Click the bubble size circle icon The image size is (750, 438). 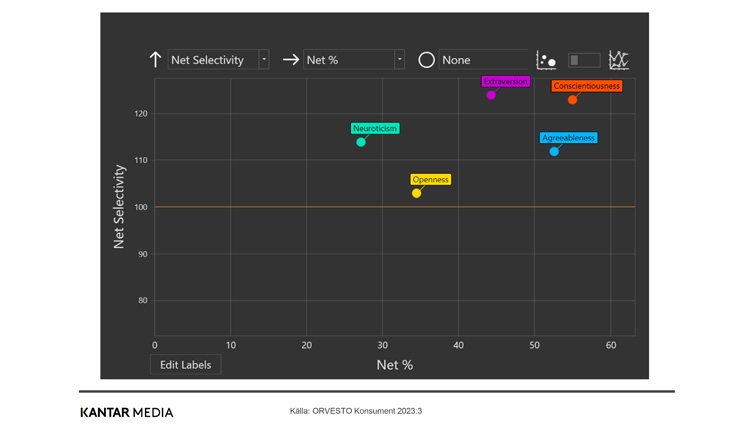pos(426,60)
